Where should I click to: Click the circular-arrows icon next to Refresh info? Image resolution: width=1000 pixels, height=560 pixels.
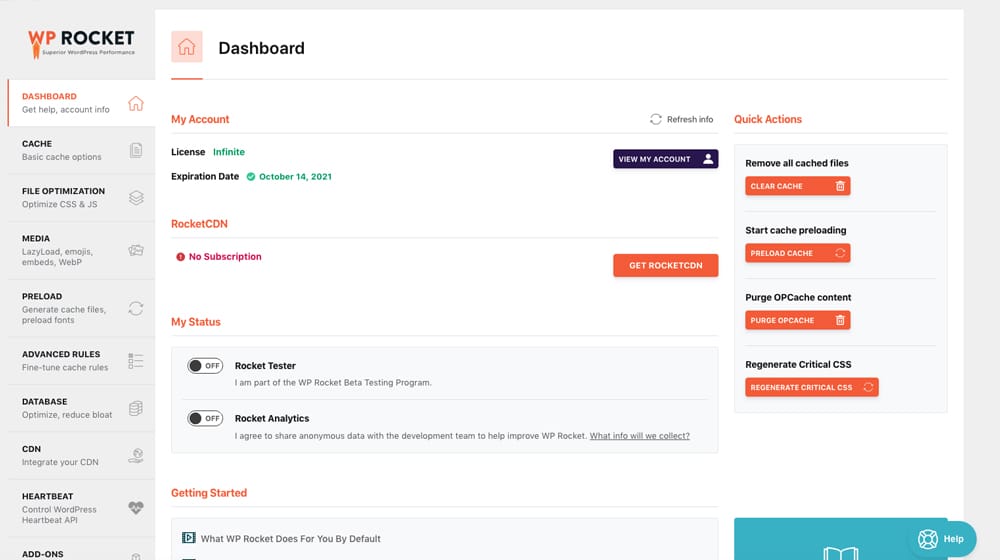(656, 119)
